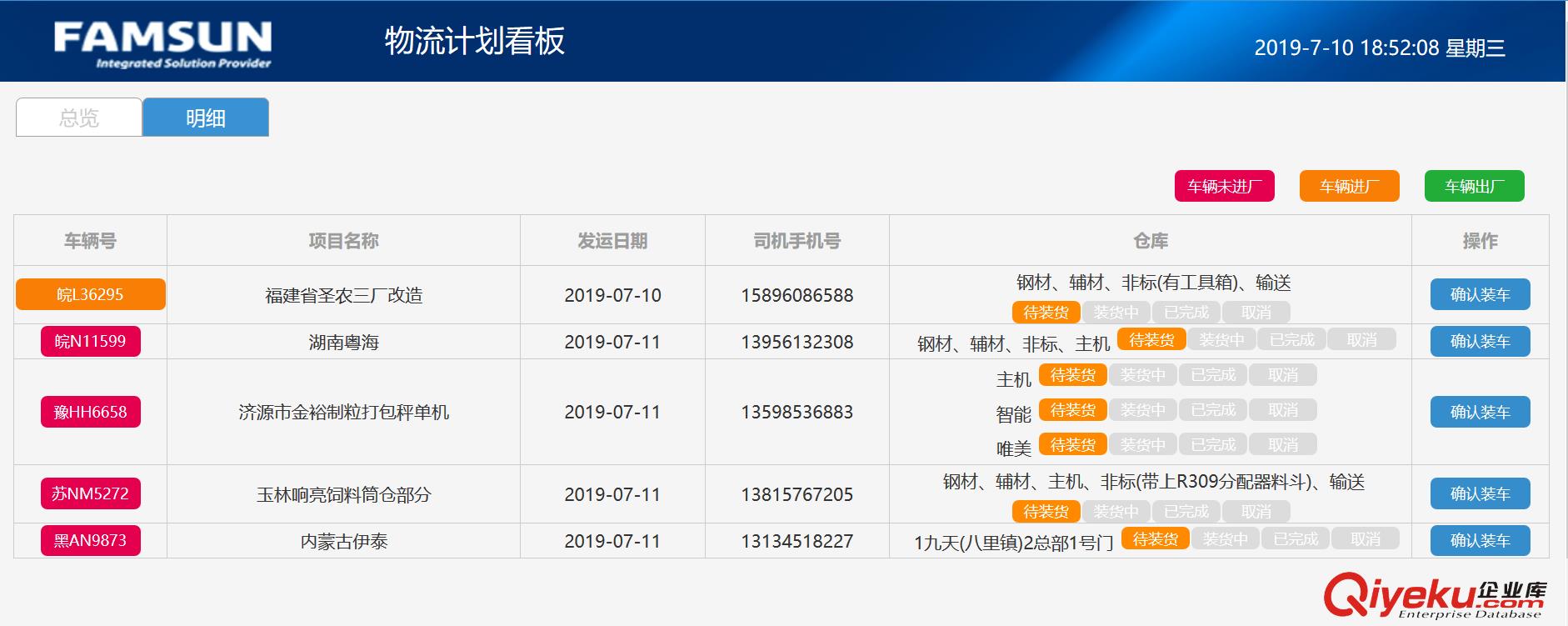Set 装货中 status for 玉林响亮饲料筒仓部分 row
This screenshot has height=626, width=1568.
(x=1116, y=512)
